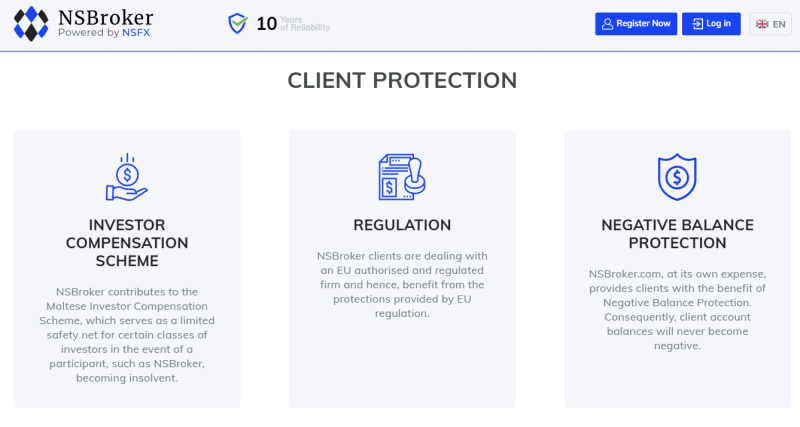The image size is (800, 427).
Task: Click the document stamp regulation icon
Action: [402, 177]
